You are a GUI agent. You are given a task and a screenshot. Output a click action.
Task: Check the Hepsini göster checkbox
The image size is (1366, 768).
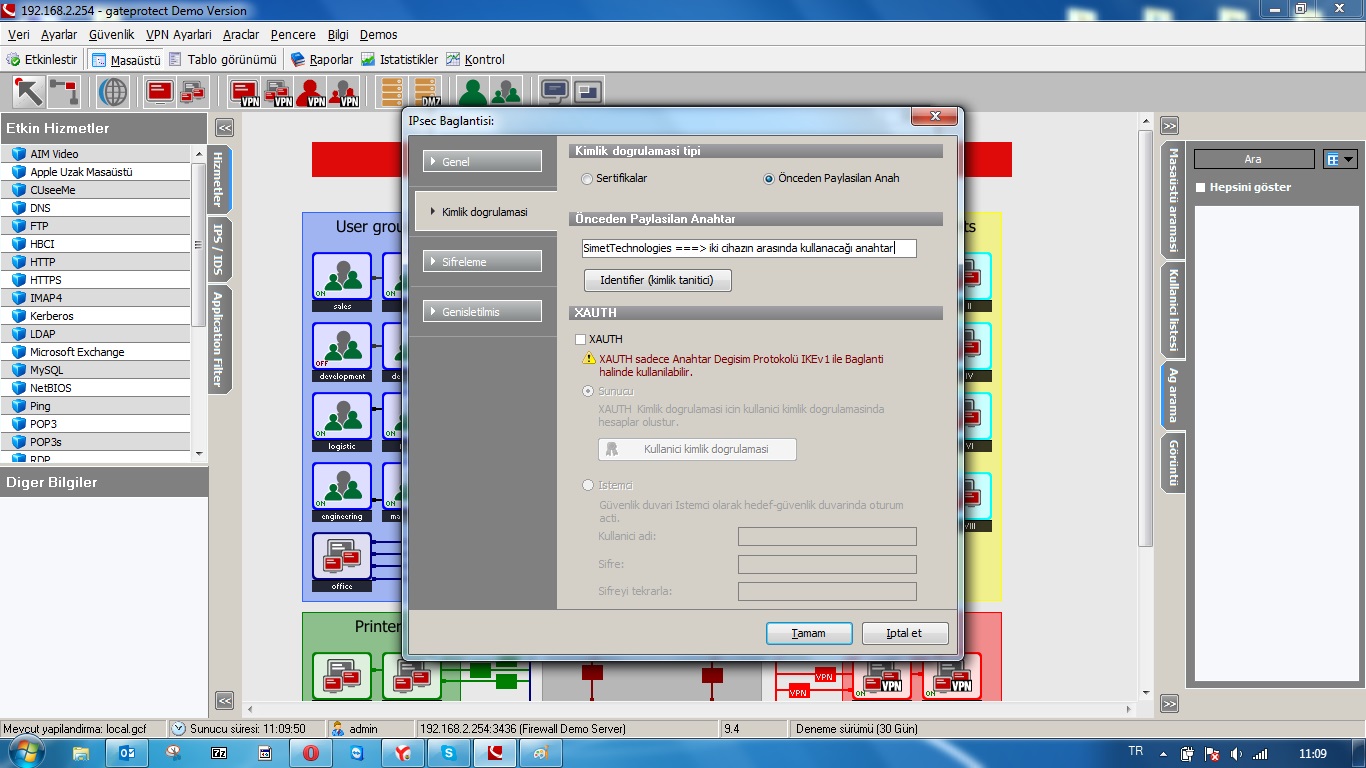[1201, 188]
